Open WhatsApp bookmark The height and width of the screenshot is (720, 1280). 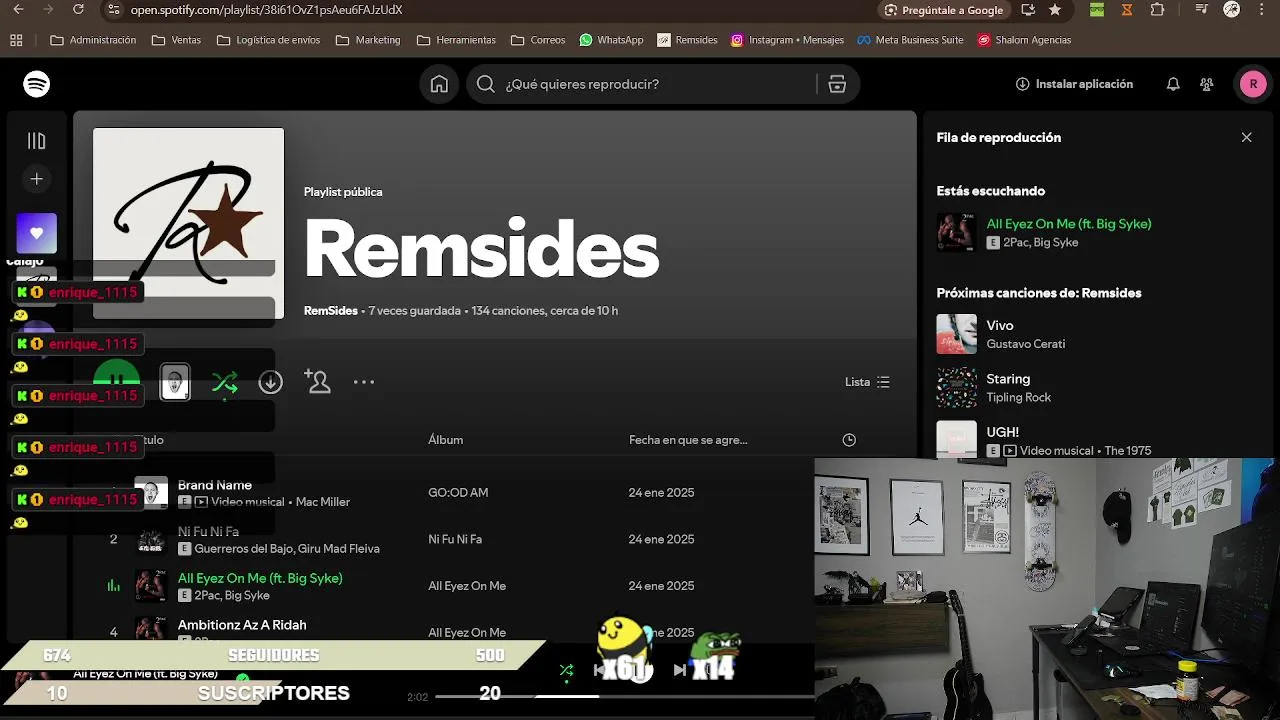[611, 40]
